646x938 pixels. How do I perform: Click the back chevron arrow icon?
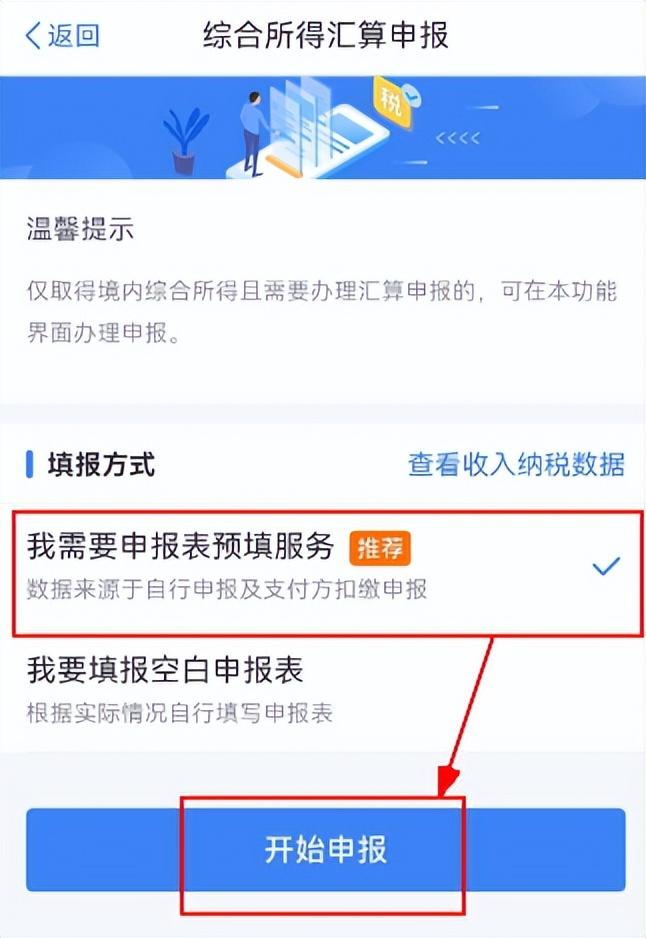33,36
